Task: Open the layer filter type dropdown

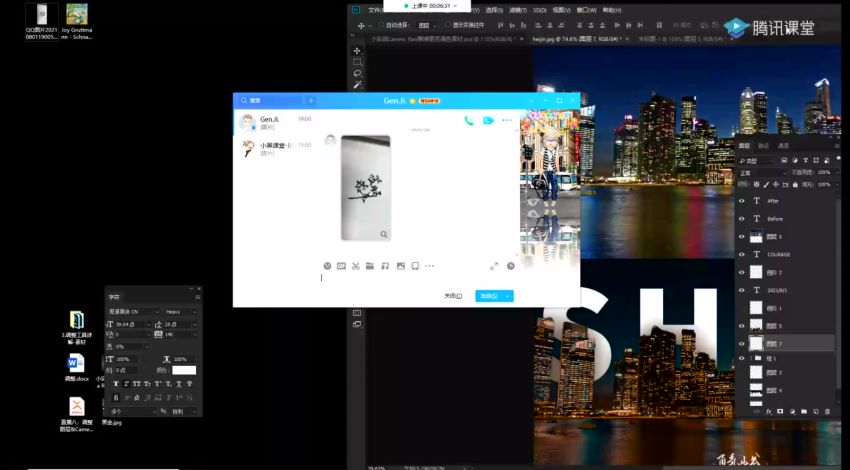Action: click(x=757, y=160)
